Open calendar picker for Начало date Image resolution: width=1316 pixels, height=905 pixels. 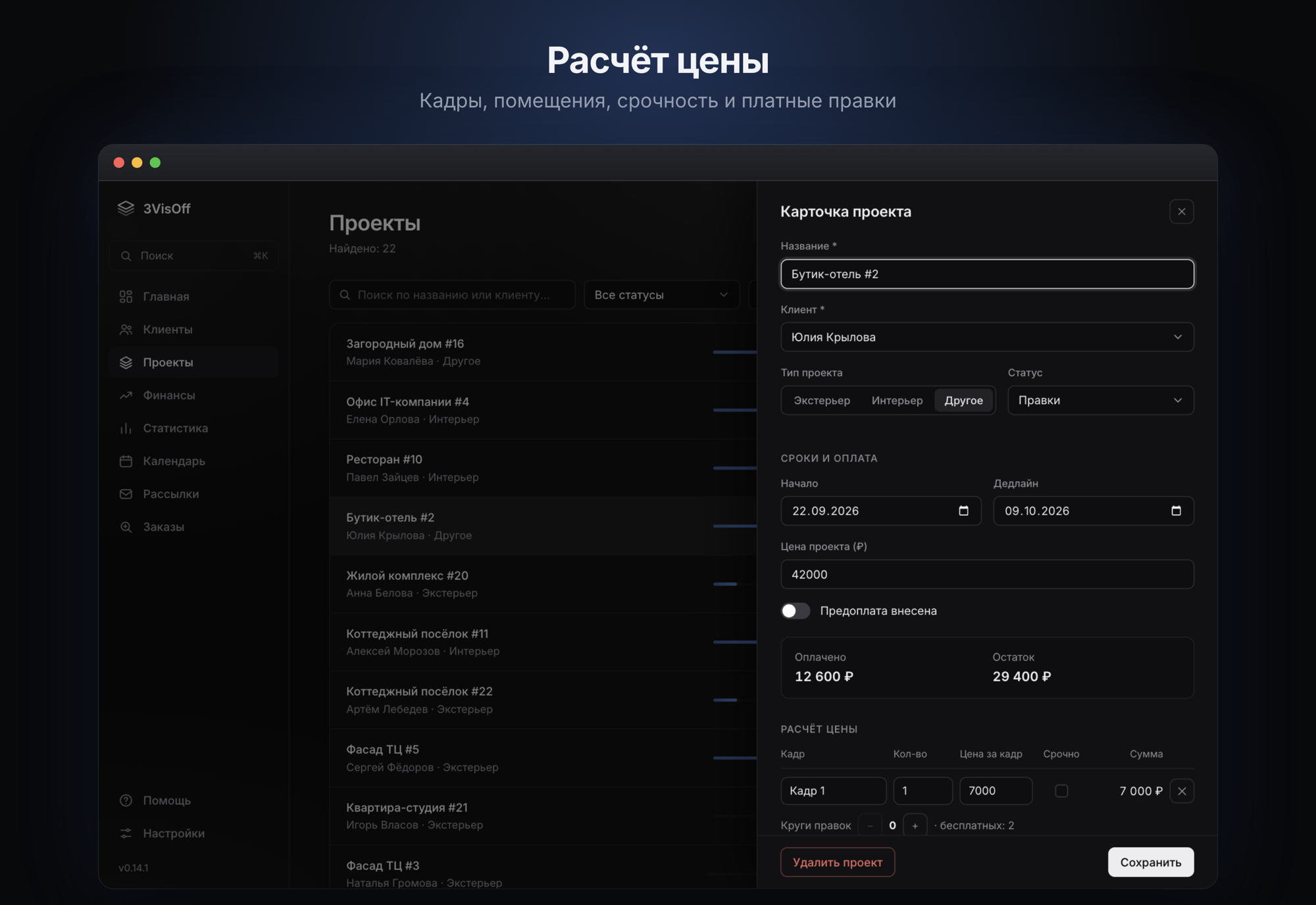tap(963, 511)
